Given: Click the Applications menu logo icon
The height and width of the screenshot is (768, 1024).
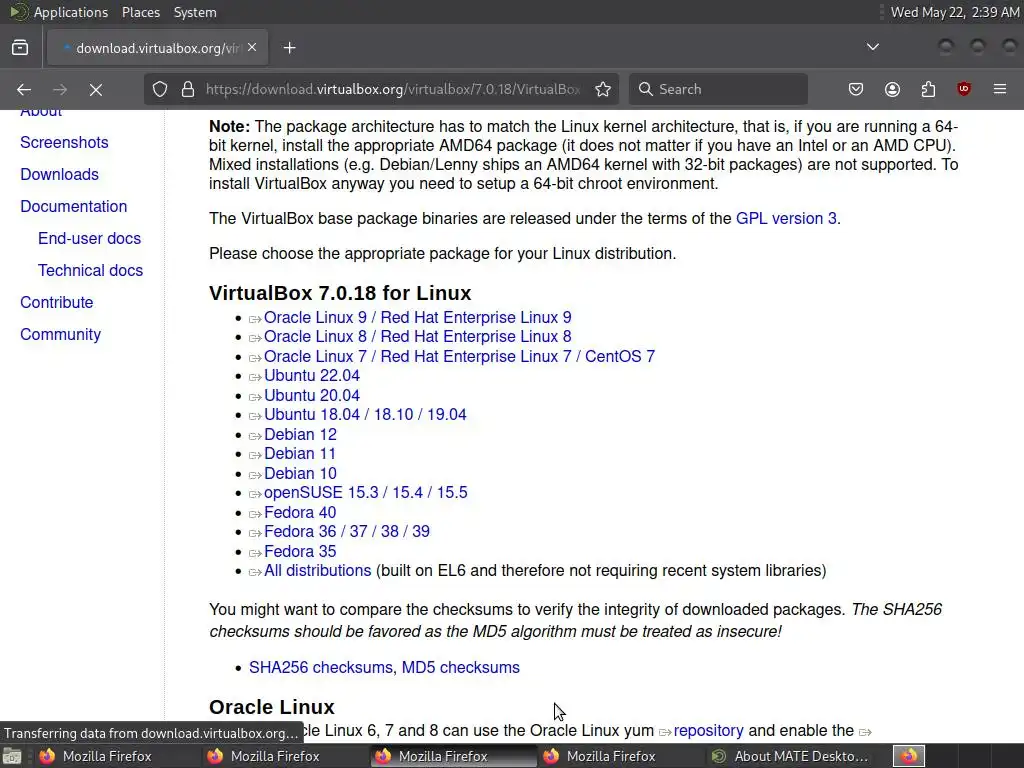Looking at the screenshot, I should pos(19,12).
